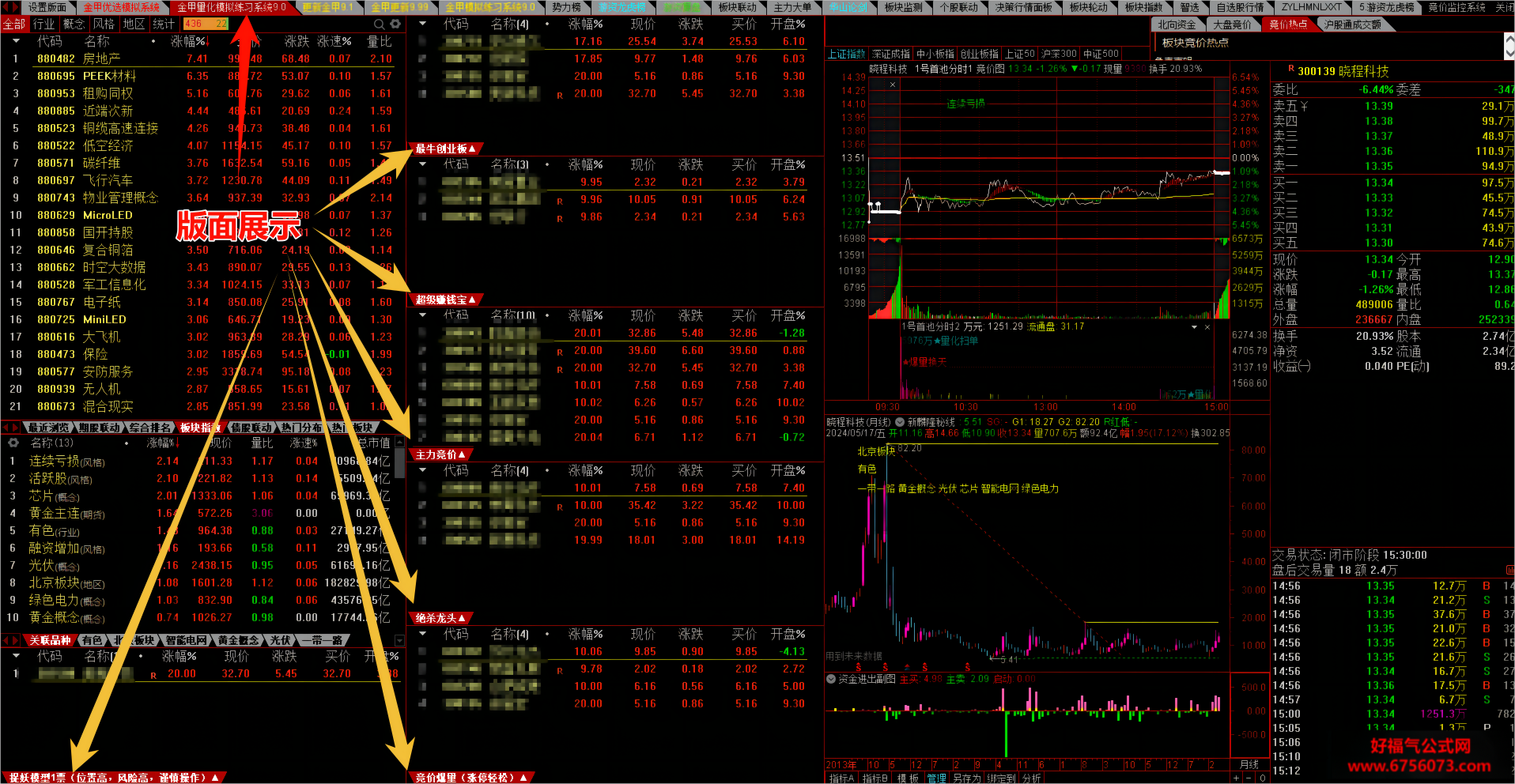The image size is (1515, 784).
Task: Click the circular icon before 新麟隆秘线 indicator
Action: [900, 422]
